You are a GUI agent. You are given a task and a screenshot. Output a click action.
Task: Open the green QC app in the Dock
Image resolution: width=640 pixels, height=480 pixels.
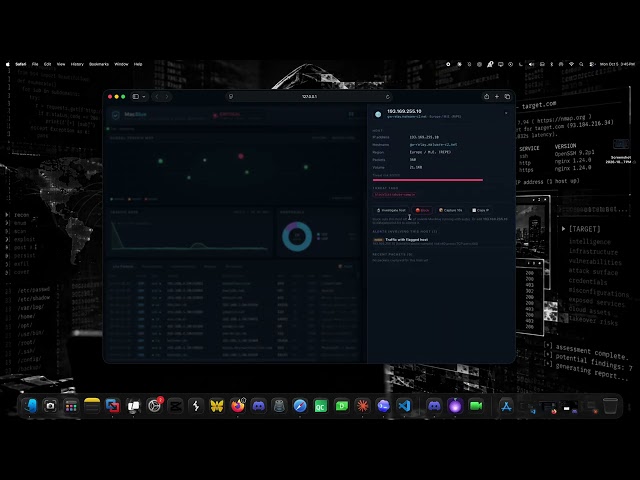point(321,406)
